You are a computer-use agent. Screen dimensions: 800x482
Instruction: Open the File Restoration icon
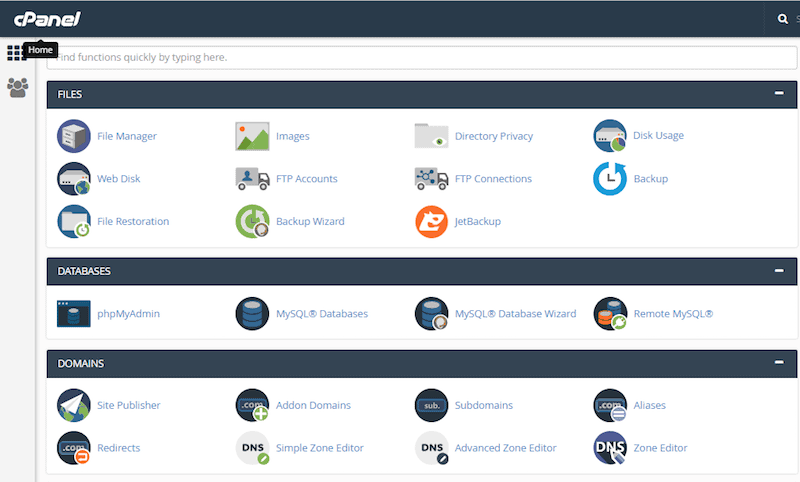74,221
